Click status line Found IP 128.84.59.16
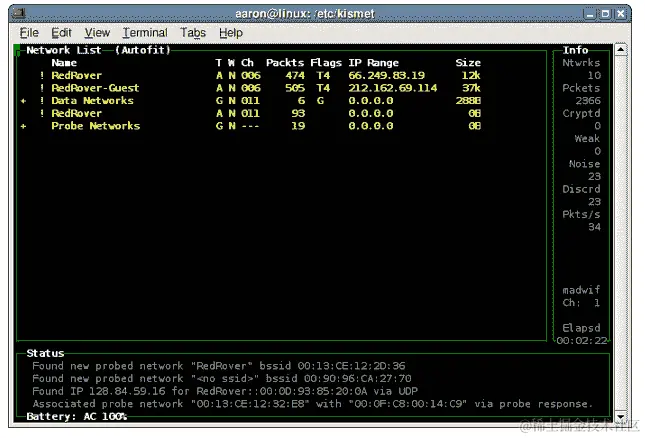 pyautogui.click(x=225, y=391)
